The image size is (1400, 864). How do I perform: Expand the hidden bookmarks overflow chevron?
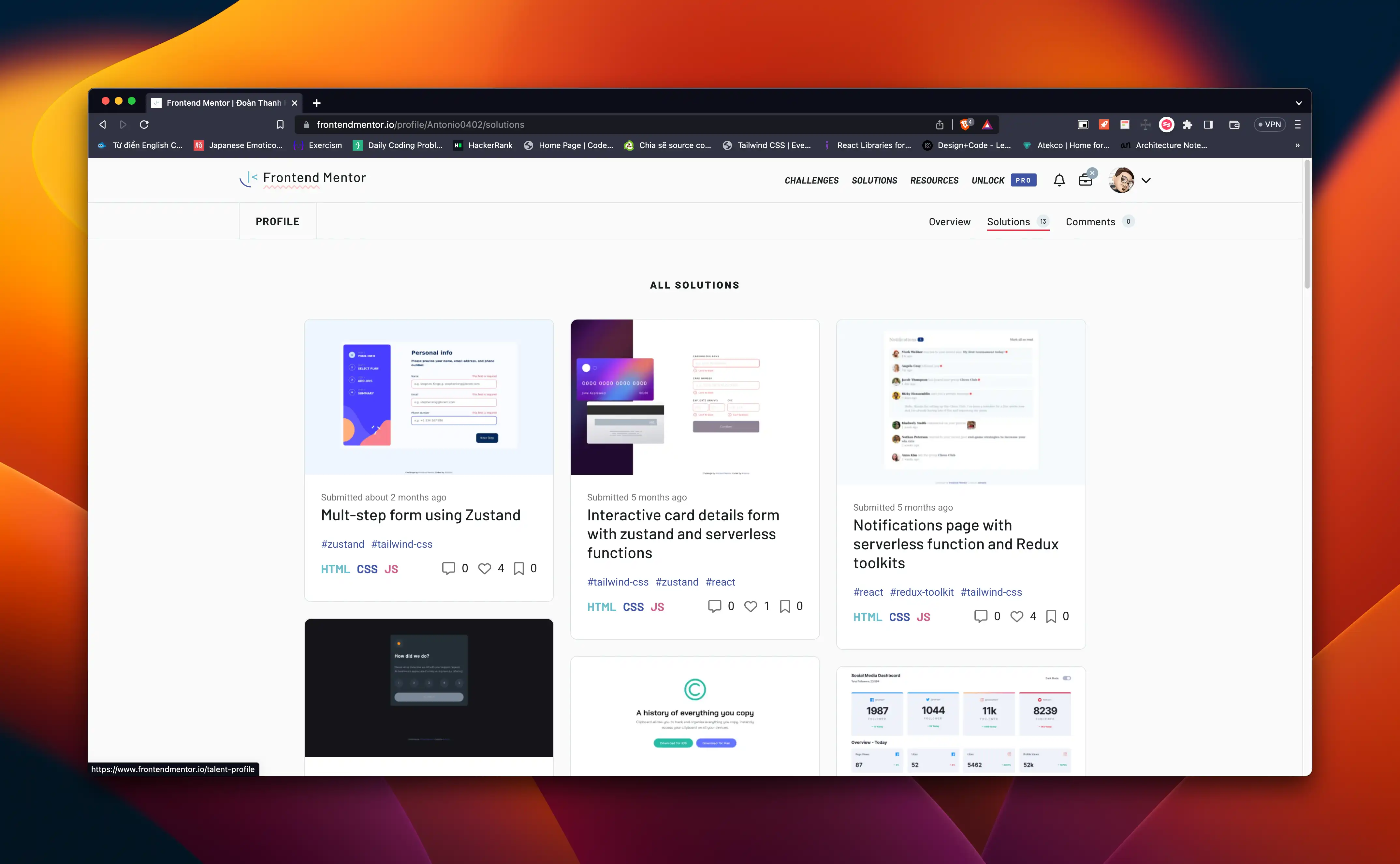click(1297, 145)
